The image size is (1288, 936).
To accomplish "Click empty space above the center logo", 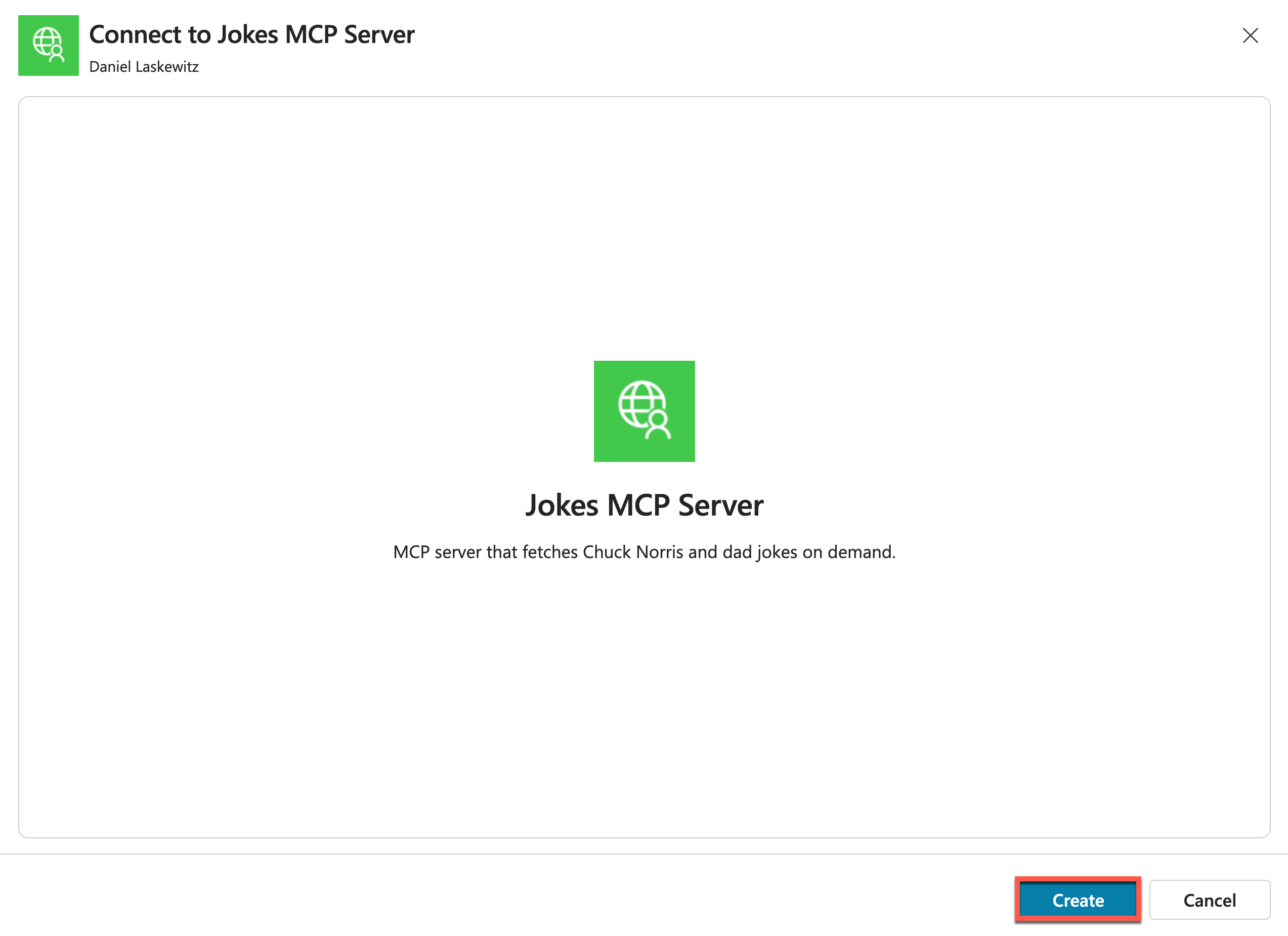I will pos(644,227).
